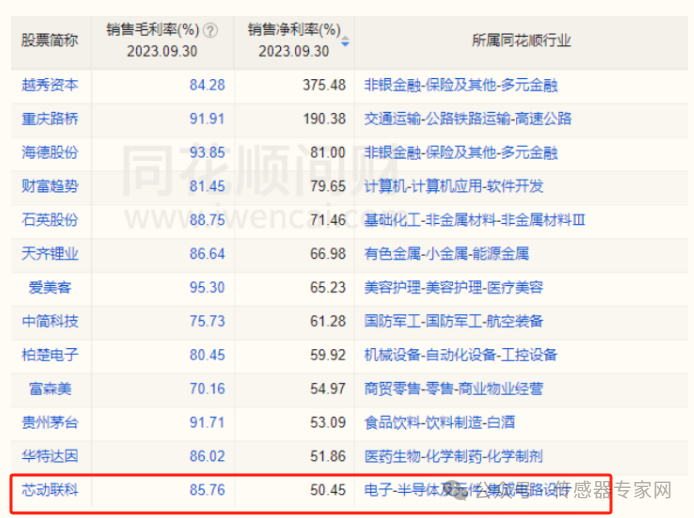Click net margin value 54.97
The width and height of the screenshot is (694, 518).
[x=328, y=389]
